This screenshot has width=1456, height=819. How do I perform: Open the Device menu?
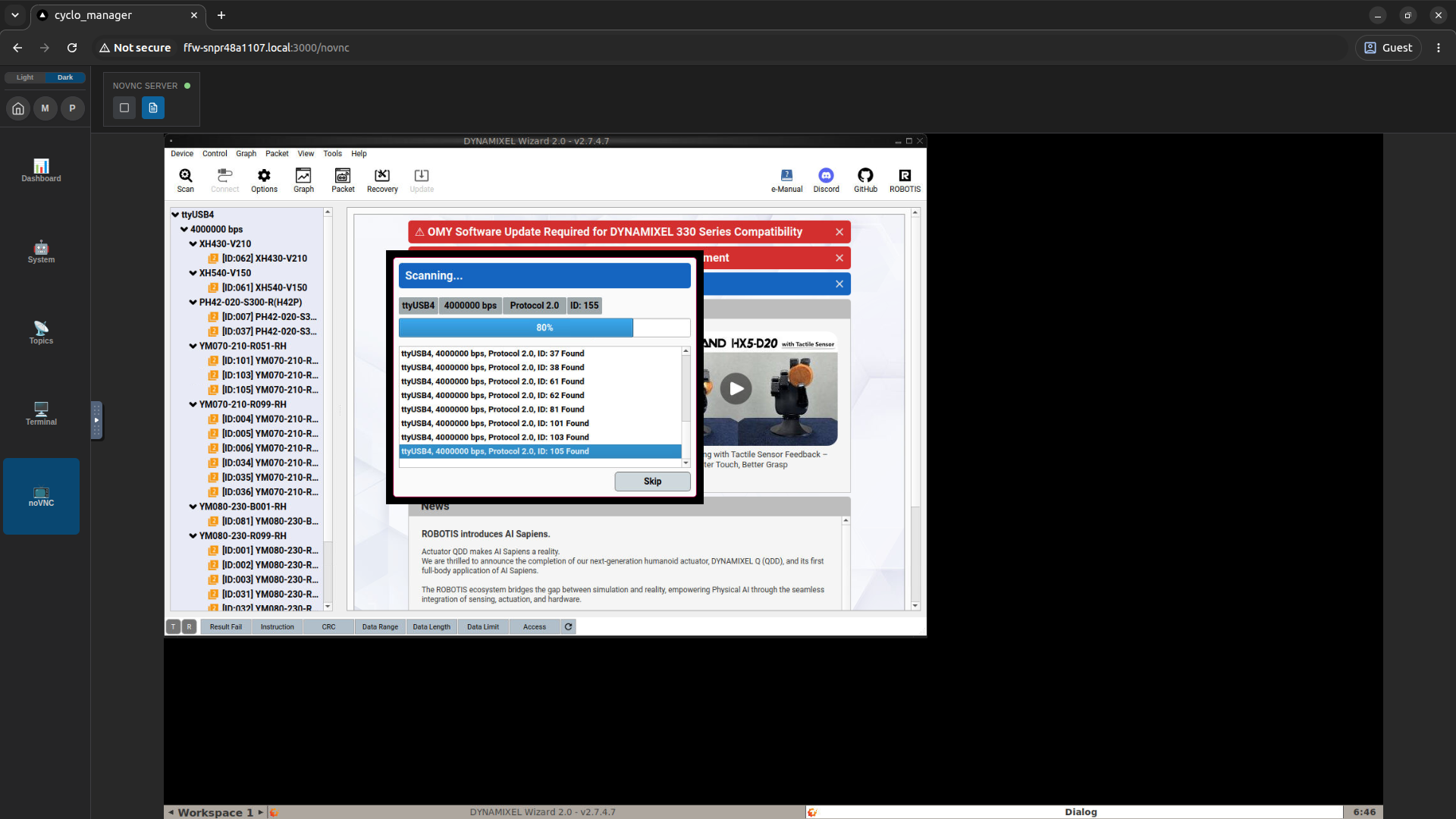tap(182, 154)
